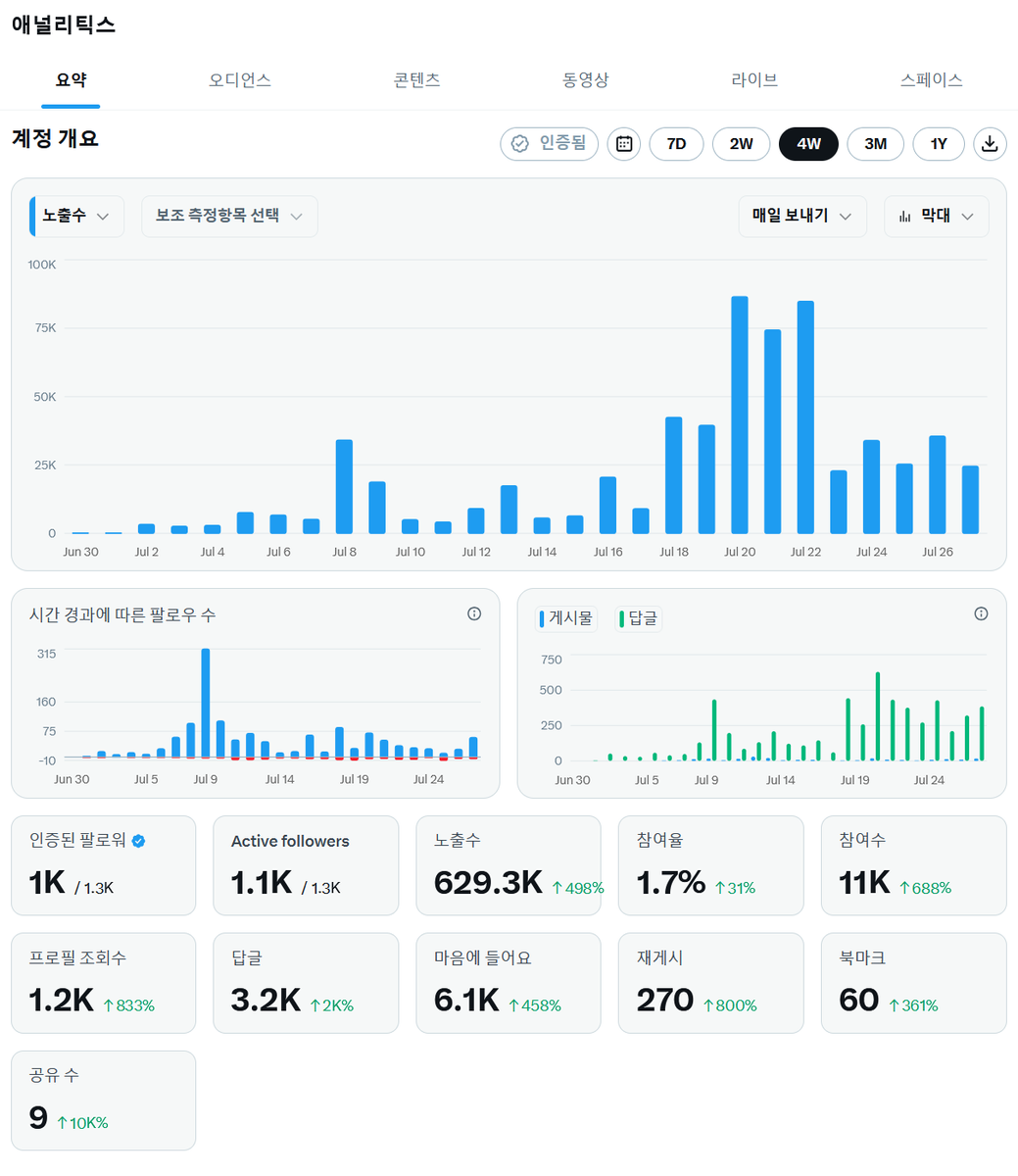Screen dimensions: 1018x1176
Task: Open the 보조 측정항목 선택 dropdown
Action: (229, 216)
